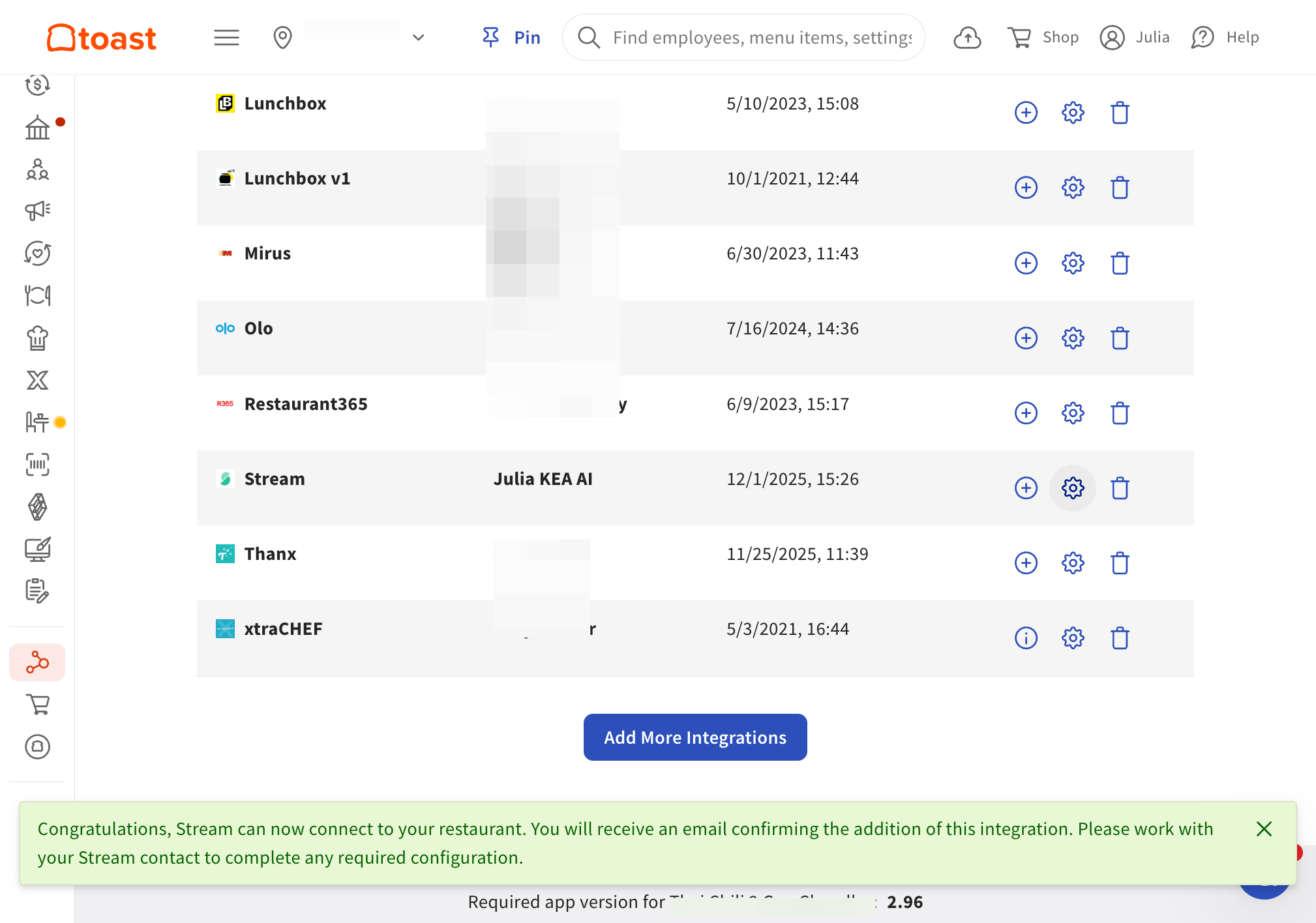
Task: Open settings gear for Stream
Action: (1073, 488)
